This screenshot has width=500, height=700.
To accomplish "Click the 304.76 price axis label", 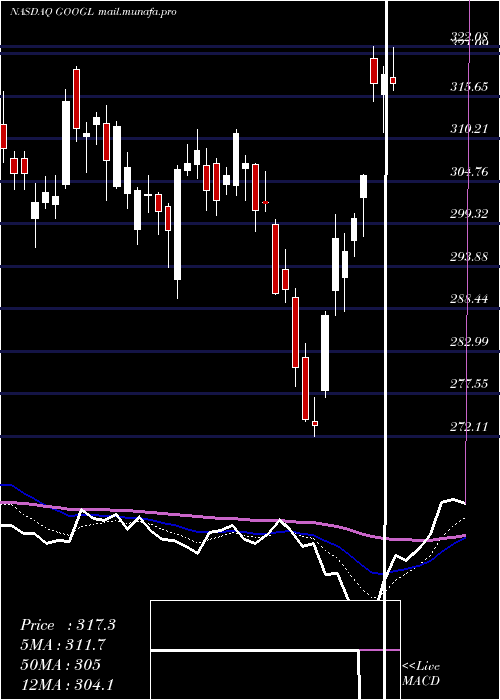I will pyautogui.click(x=469, y=172).
